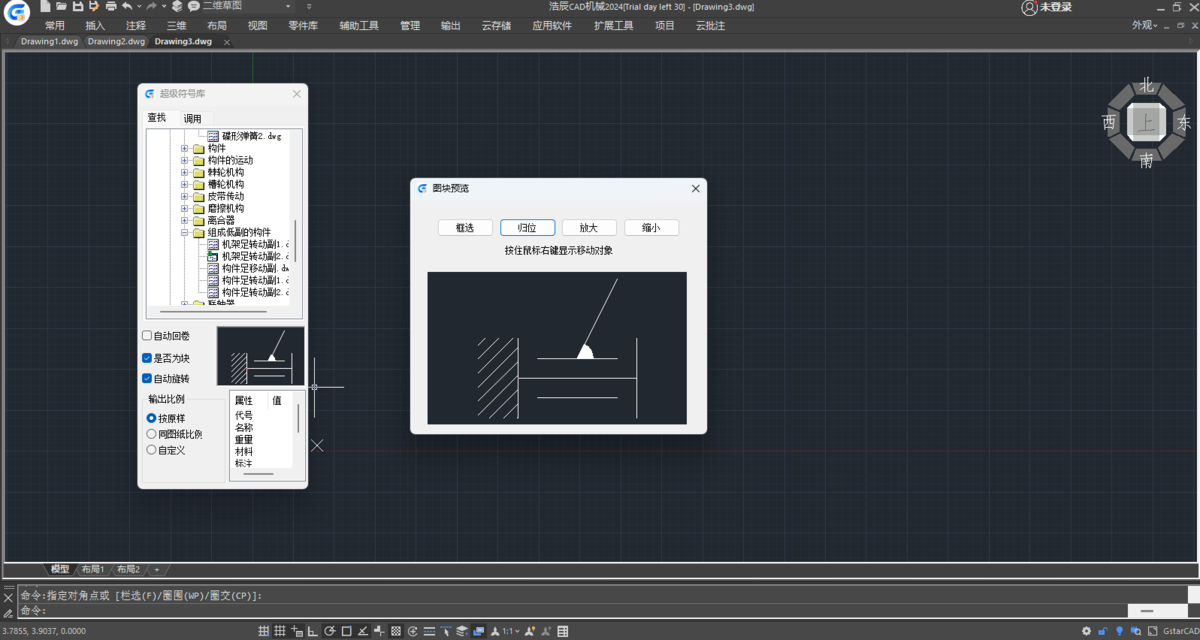Screen dimensions: 1200x640
Task: Switch to the Drawing1.dwg tab
Action: 49,42
